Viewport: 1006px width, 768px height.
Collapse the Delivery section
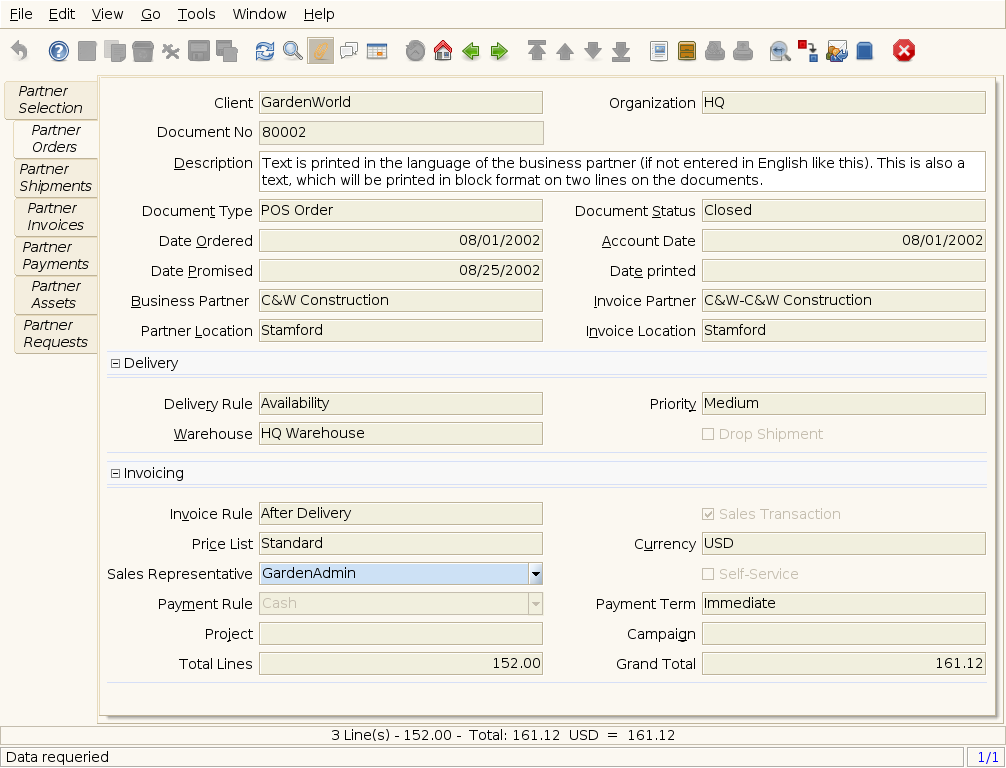pos(116,364)
